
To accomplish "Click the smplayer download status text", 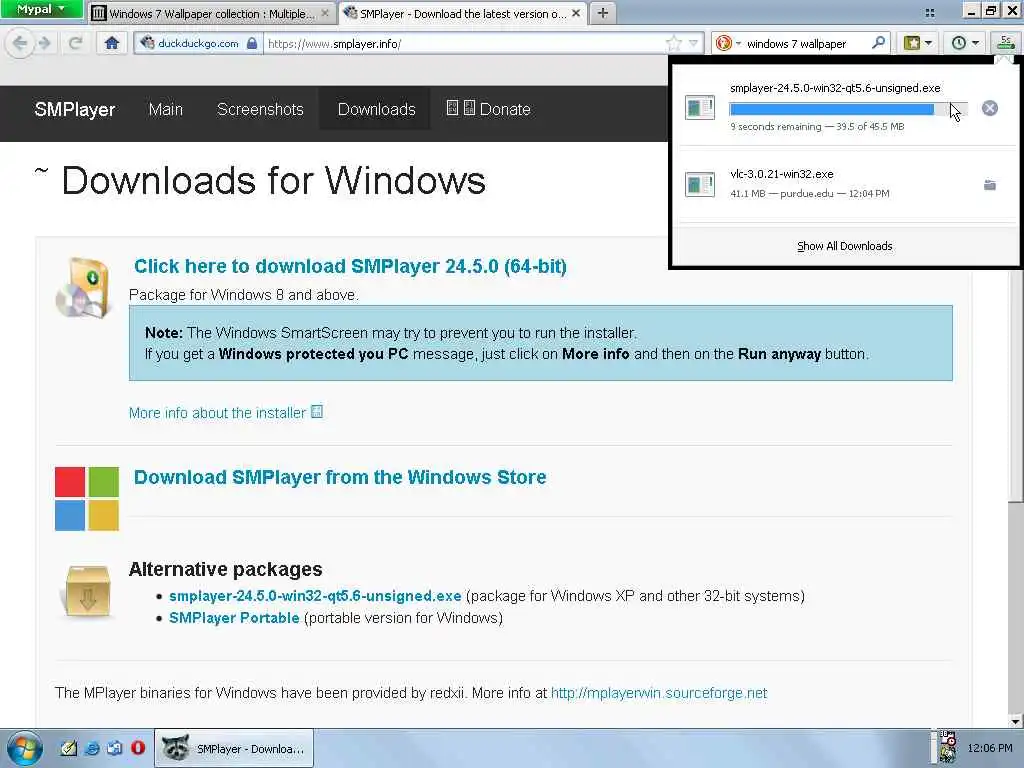I will click(x=817, y=127).
